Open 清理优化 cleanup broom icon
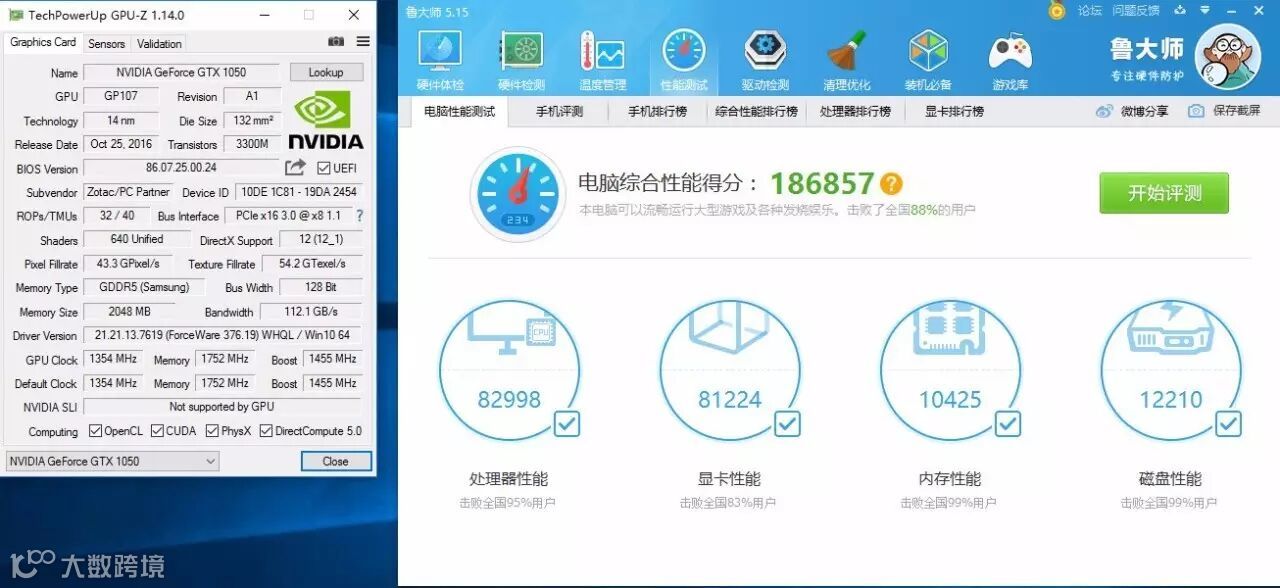Screen dimensions: 1280x588 pyautogui.click(x=847, y=50)
